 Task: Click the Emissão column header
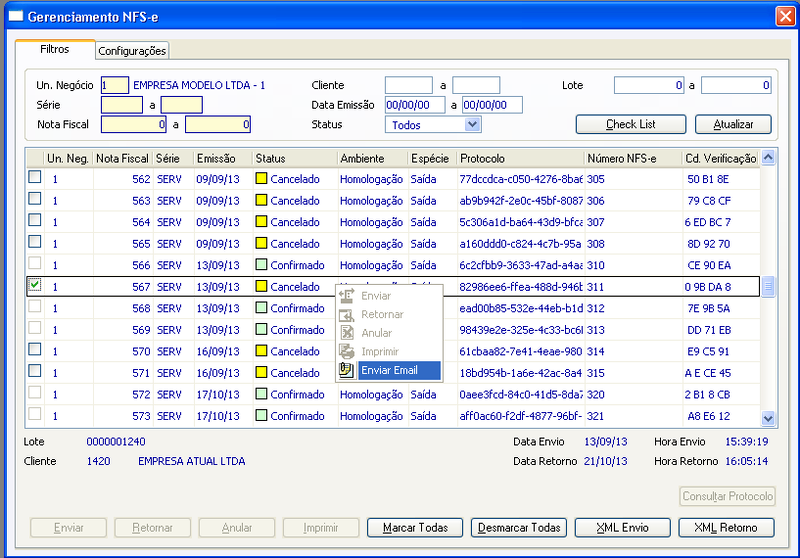[x=223, y=158]
